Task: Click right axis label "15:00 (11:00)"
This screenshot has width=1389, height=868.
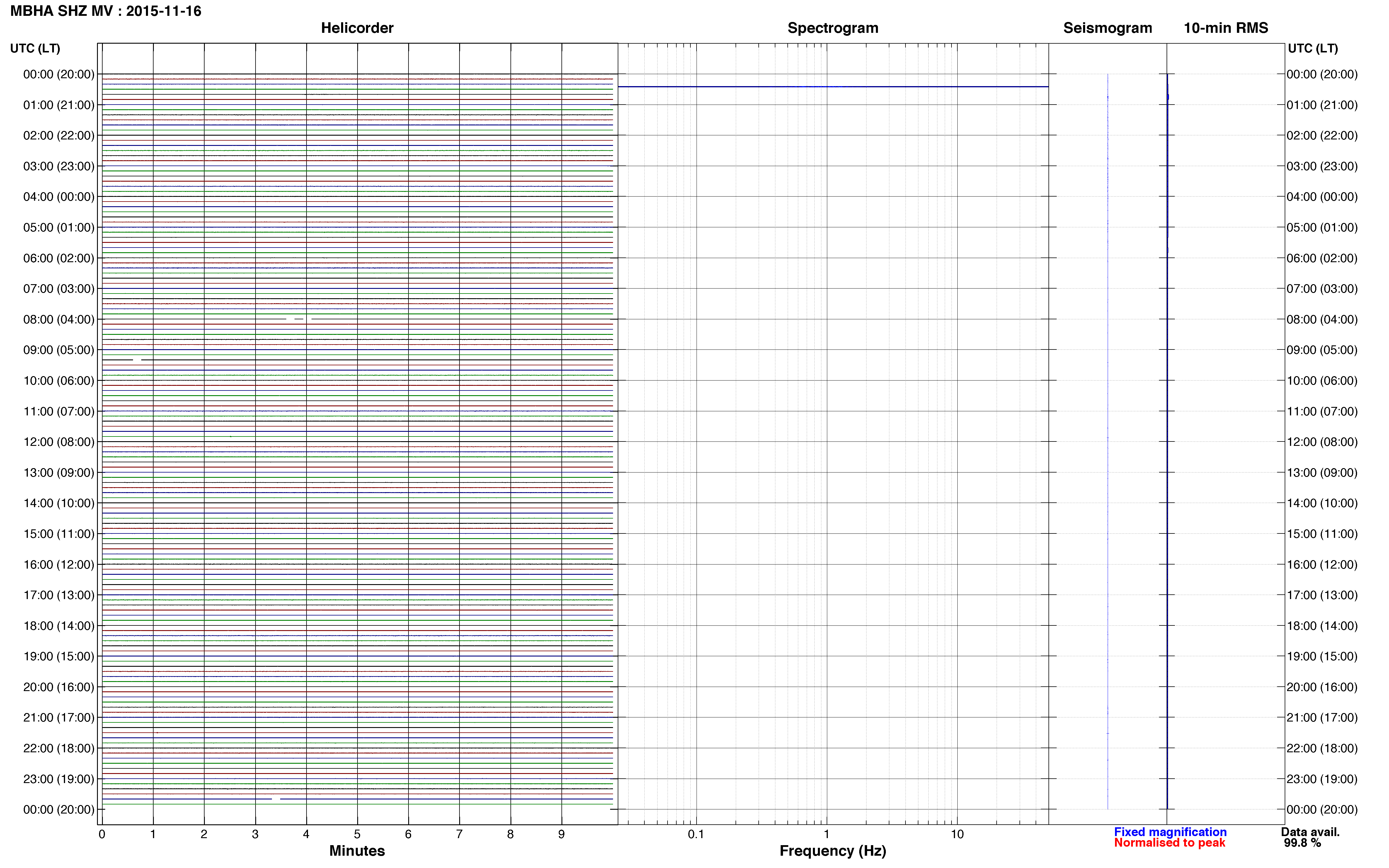Action: point(1322,534)
